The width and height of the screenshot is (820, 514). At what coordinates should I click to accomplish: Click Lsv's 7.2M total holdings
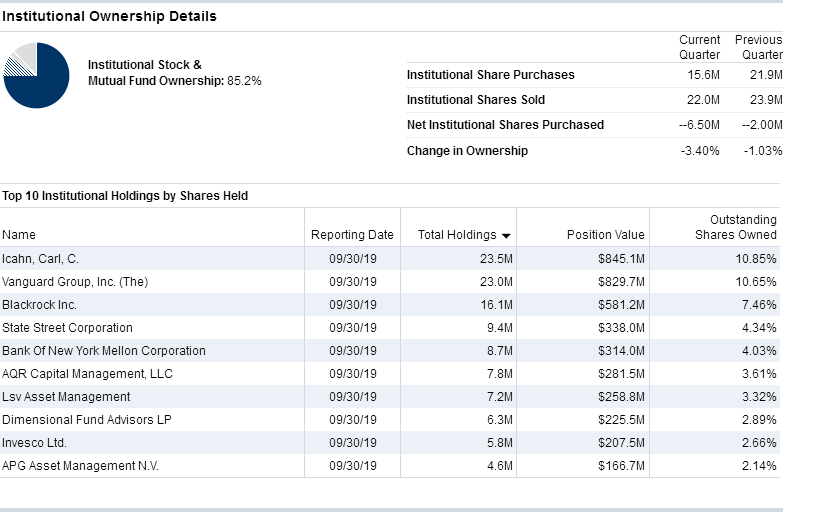(499, 397)
